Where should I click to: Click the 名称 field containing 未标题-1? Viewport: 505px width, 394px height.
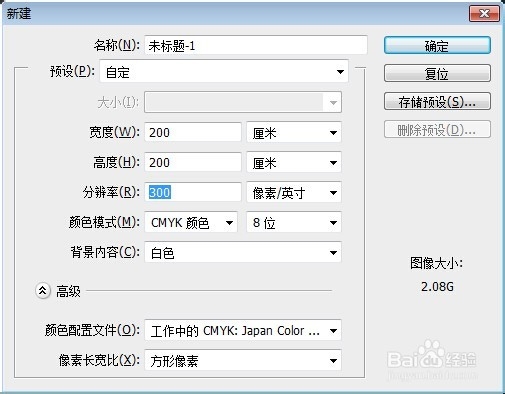point(256,45)
